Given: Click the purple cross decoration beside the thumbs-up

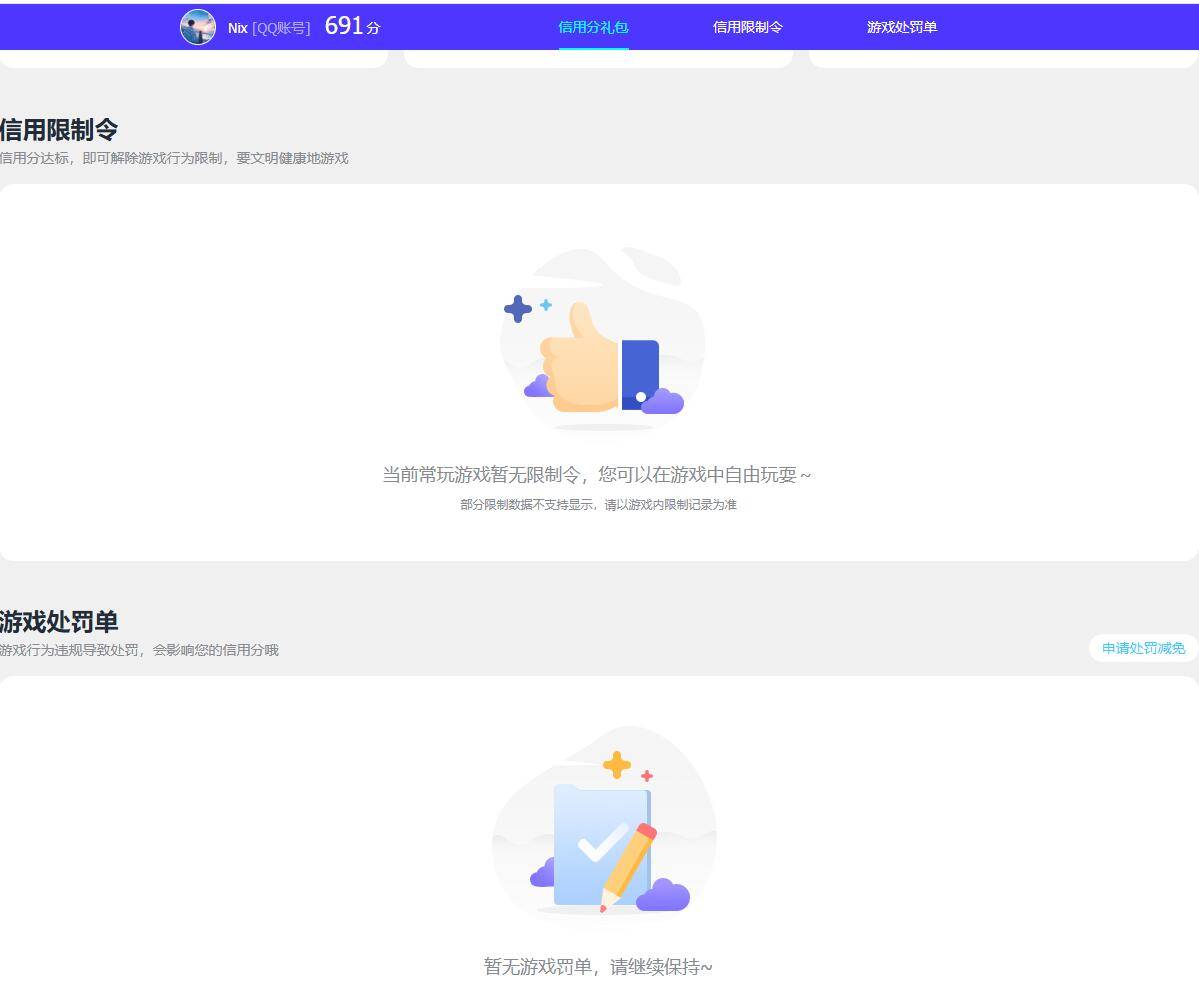Looking at the screenshot, I should [x=518, y=311].
